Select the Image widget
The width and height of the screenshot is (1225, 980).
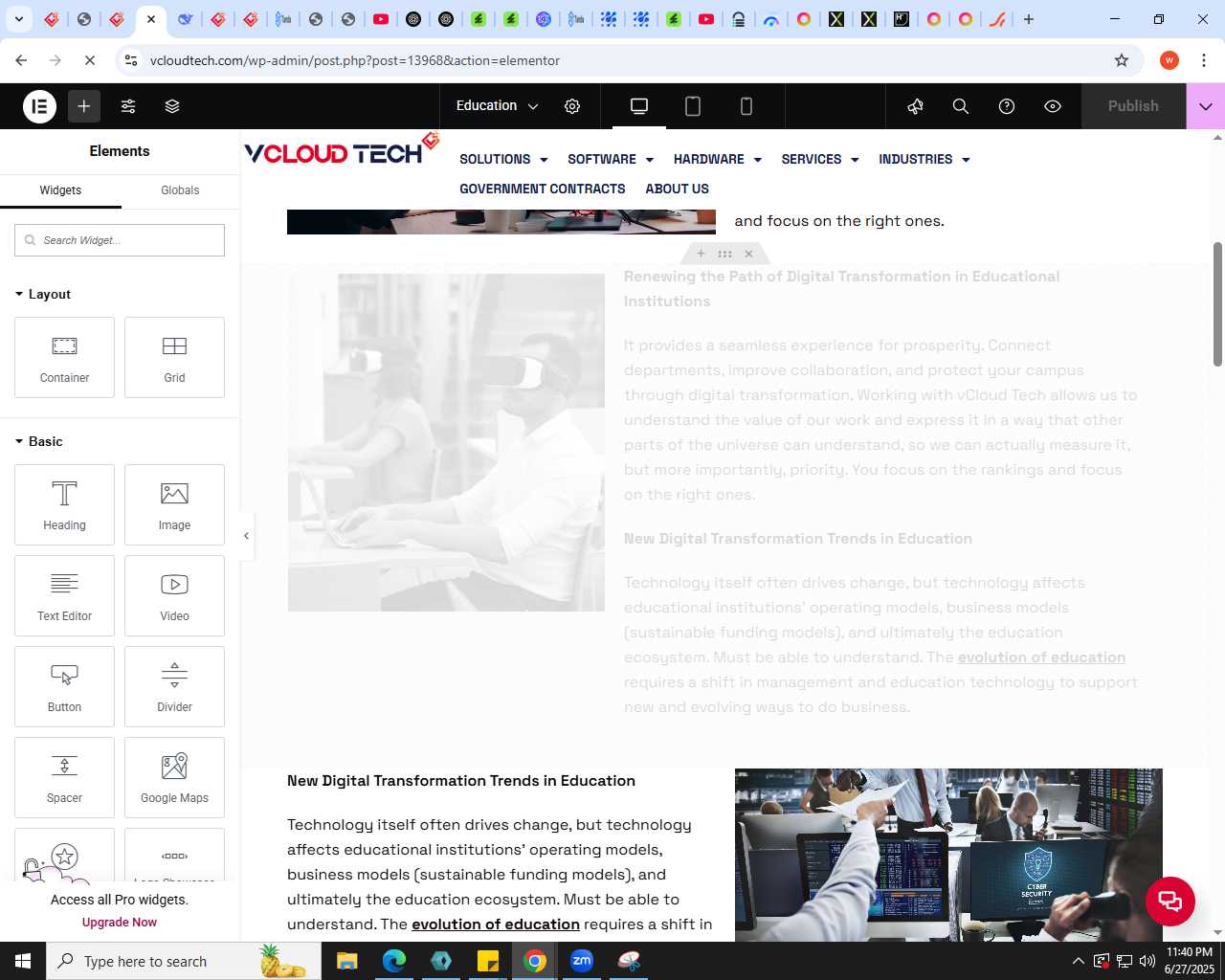click(174, 504)
